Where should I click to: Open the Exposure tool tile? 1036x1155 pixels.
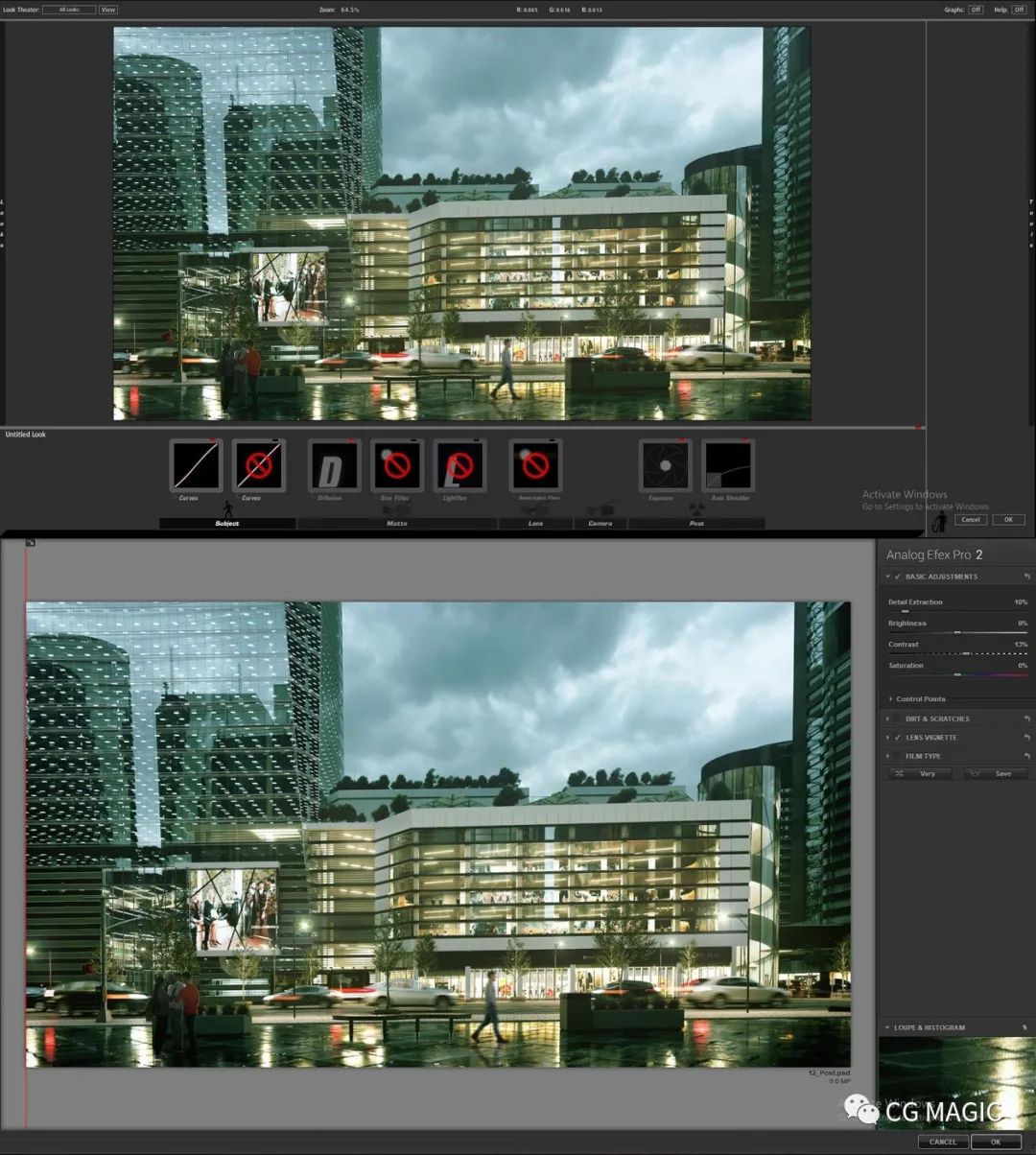pos(665,466)
